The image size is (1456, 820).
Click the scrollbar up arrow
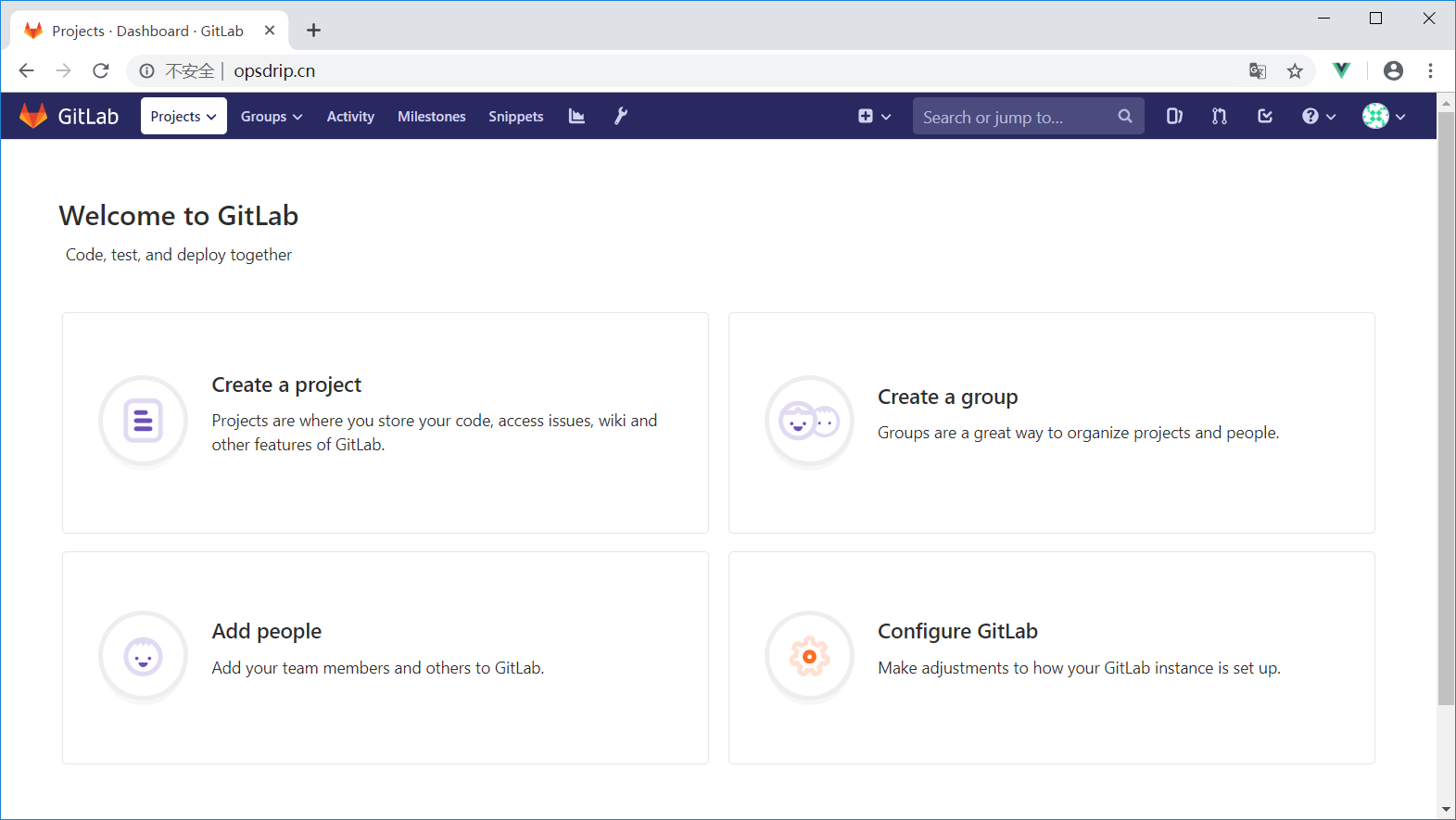point(1446,103)
